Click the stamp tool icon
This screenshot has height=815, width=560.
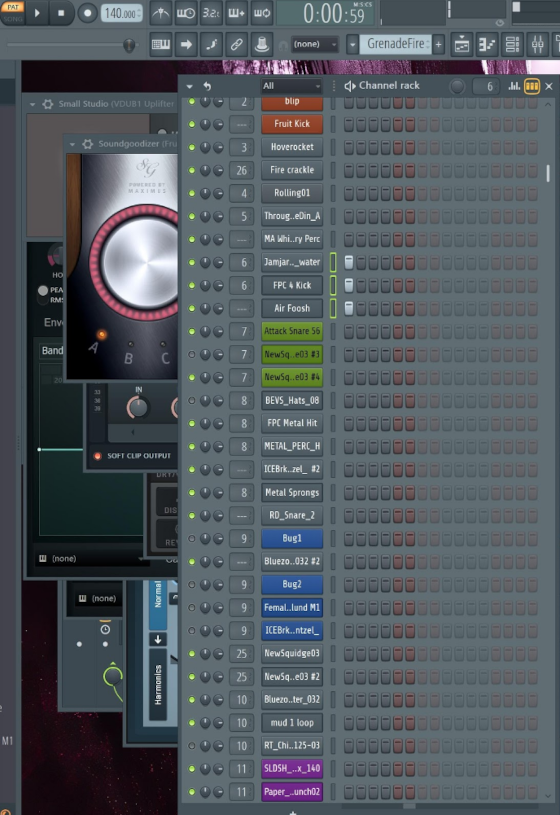(262, 45)
